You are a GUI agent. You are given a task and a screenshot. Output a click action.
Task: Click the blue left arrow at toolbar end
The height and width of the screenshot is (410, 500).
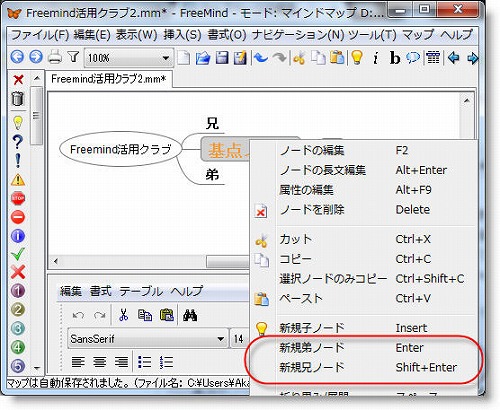click(x=453, y=58)
